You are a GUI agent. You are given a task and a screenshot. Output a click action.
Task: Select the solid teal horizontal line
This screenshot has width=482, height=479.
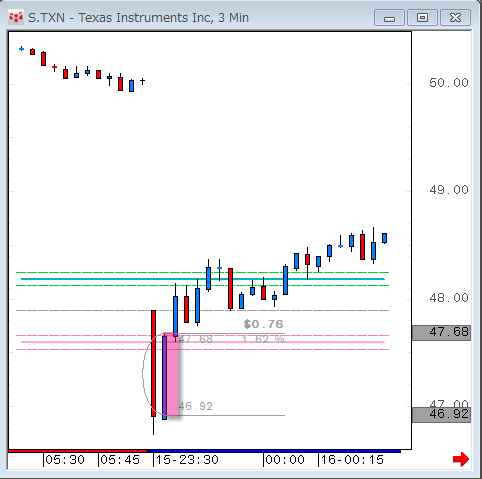(203, 279)
